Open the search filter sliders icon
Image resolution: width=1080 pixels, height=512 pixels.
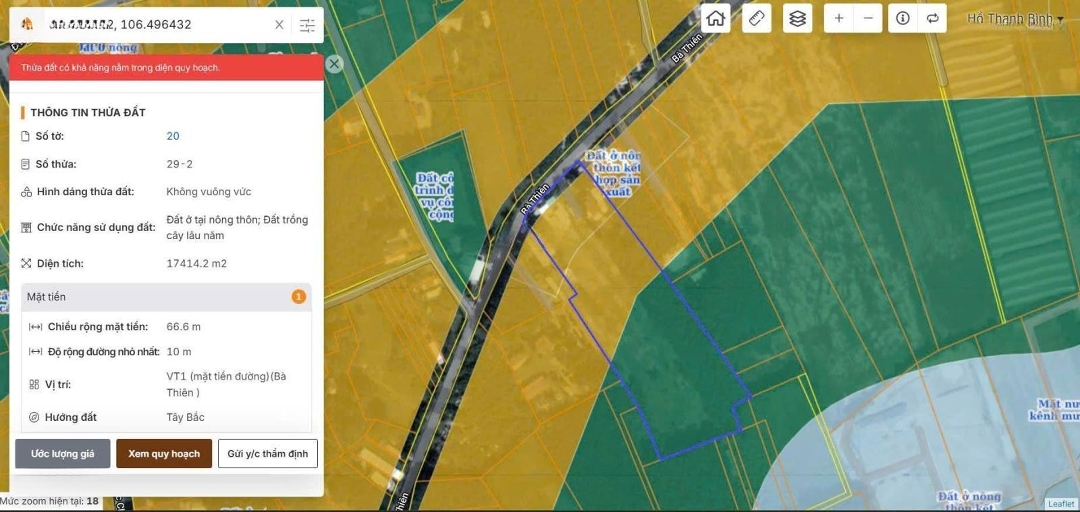pos(307,25)
